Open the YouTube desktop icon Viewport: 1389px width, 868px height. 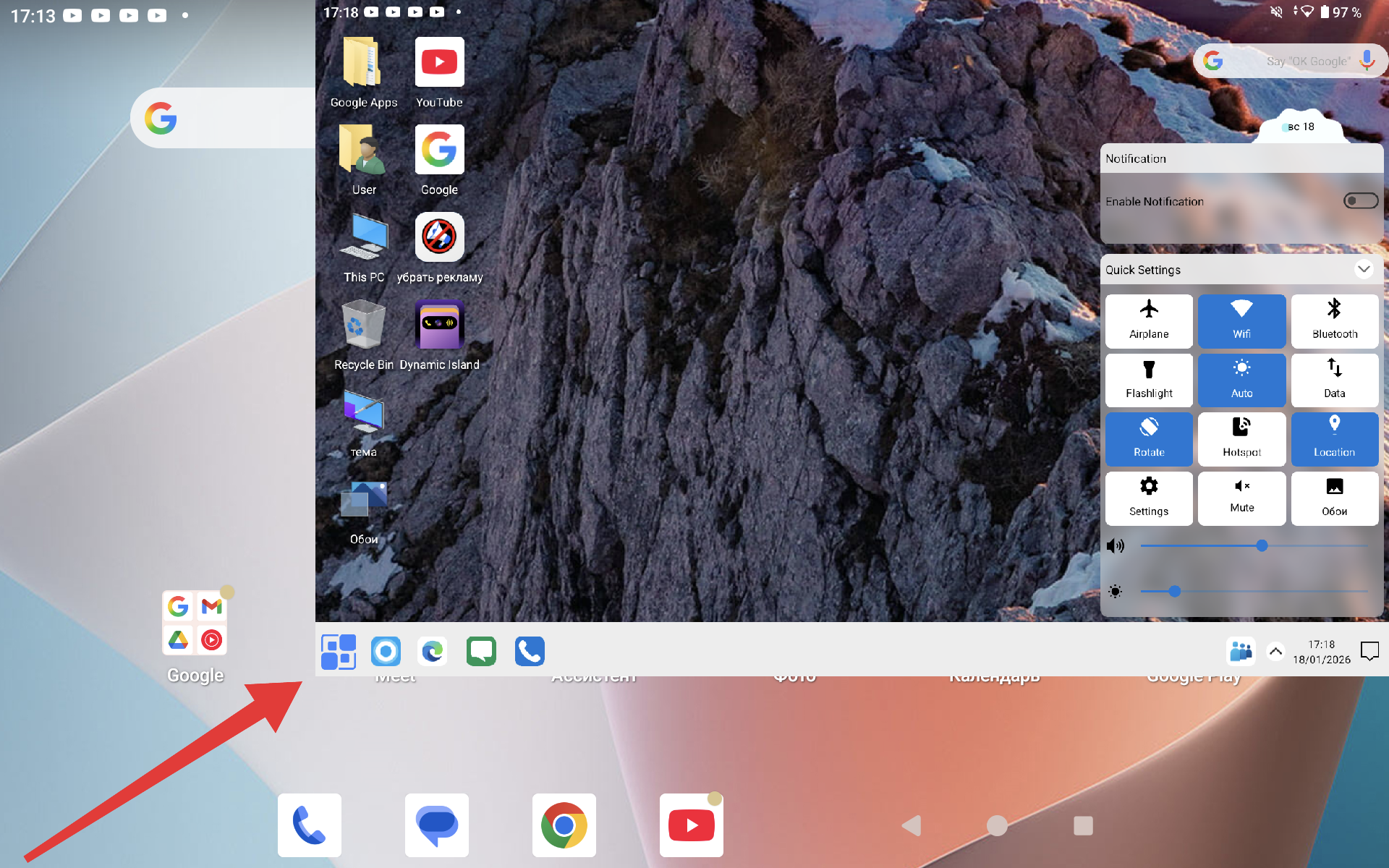(439, 63)
